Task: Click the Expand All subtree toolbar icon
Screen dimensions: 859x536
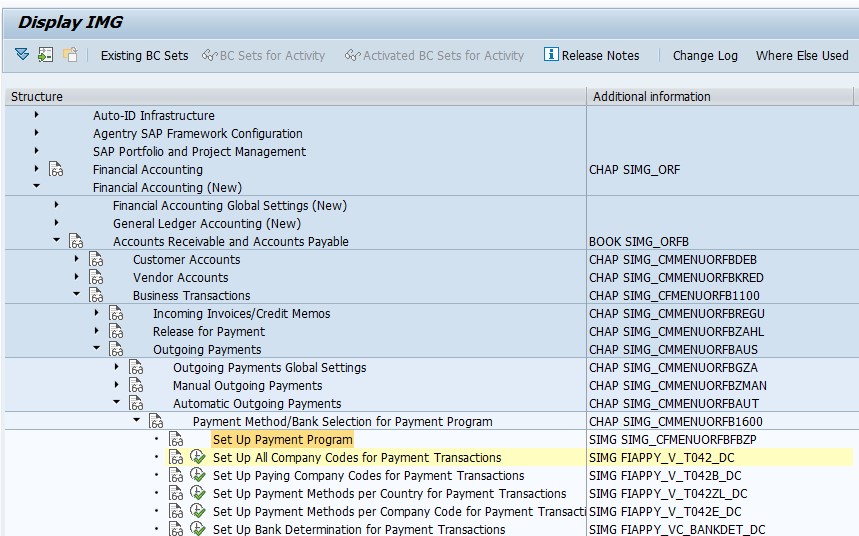Action: (22, 54)
